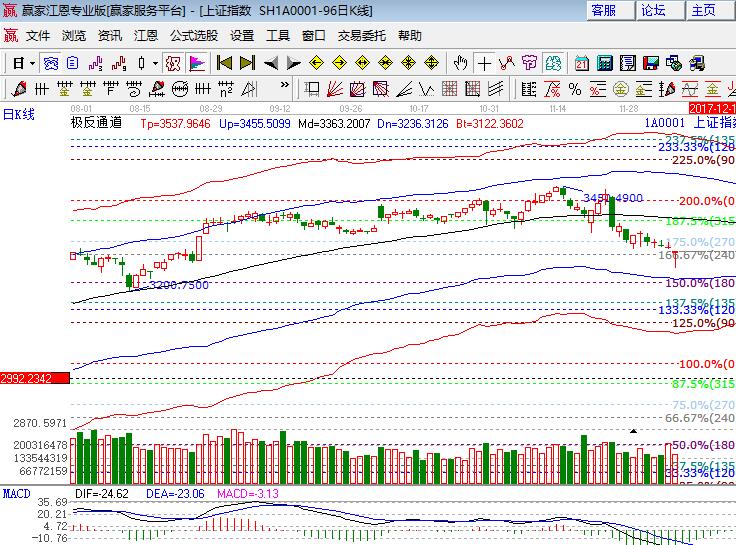Open the candlestick chart type dropdown arrow

155,63
